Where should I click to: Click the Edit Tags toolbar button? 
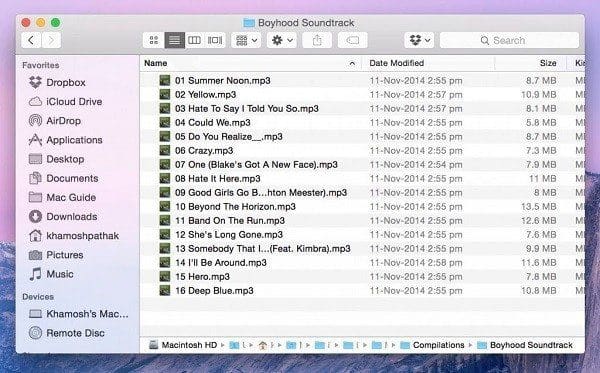point(352,40)
